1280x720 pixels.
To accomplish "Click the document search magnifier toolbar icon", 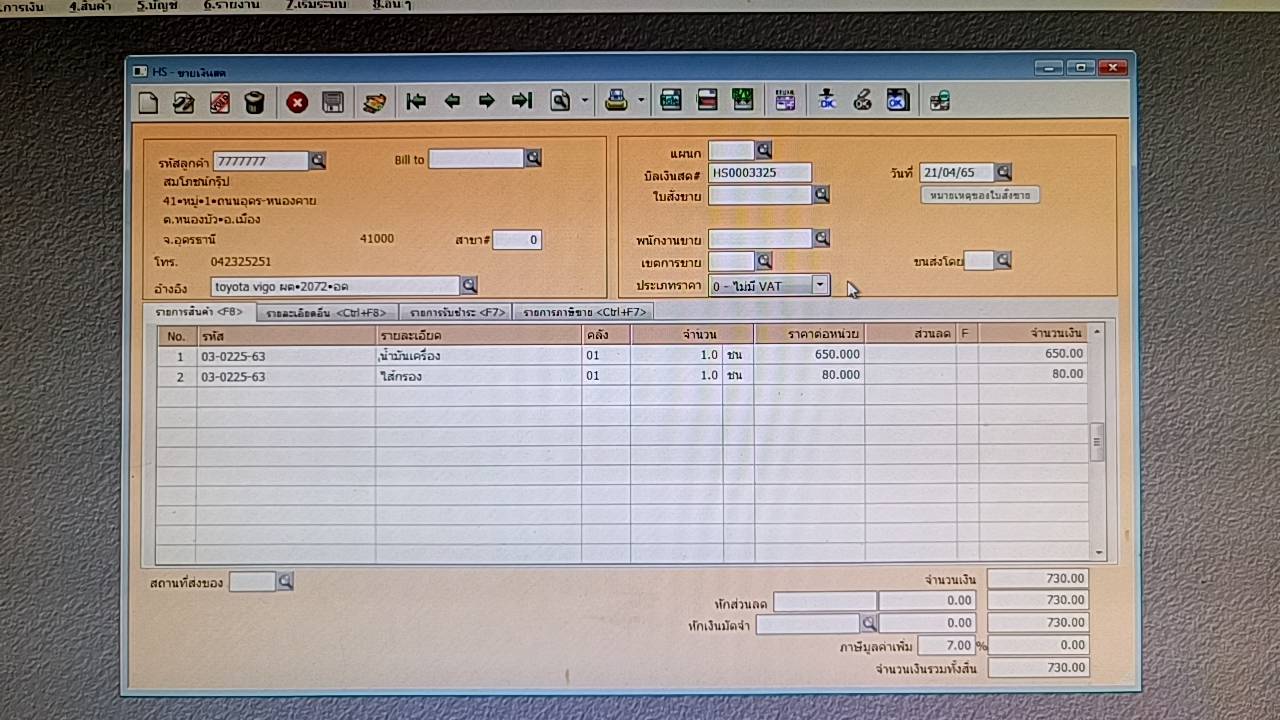I will pos(560,101).
